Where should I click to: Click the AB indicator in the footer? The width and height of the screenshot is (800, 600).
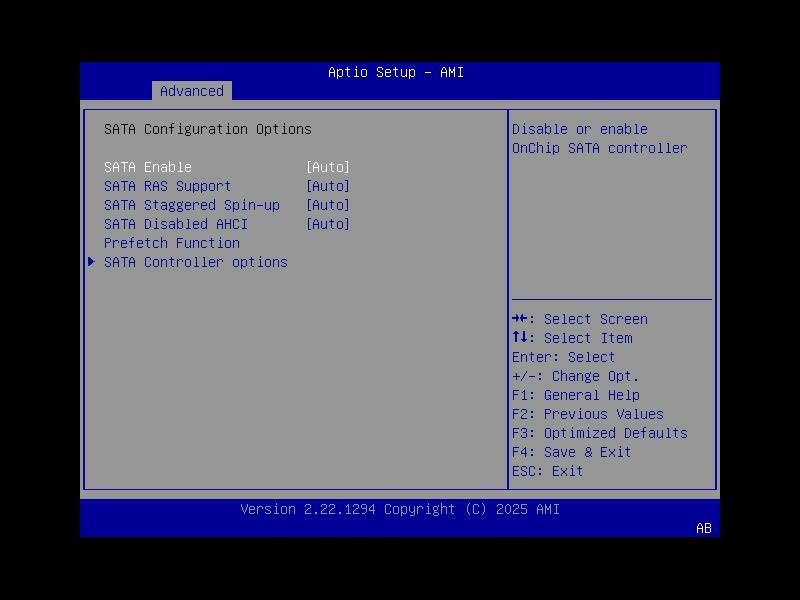(x=704, y=528)
